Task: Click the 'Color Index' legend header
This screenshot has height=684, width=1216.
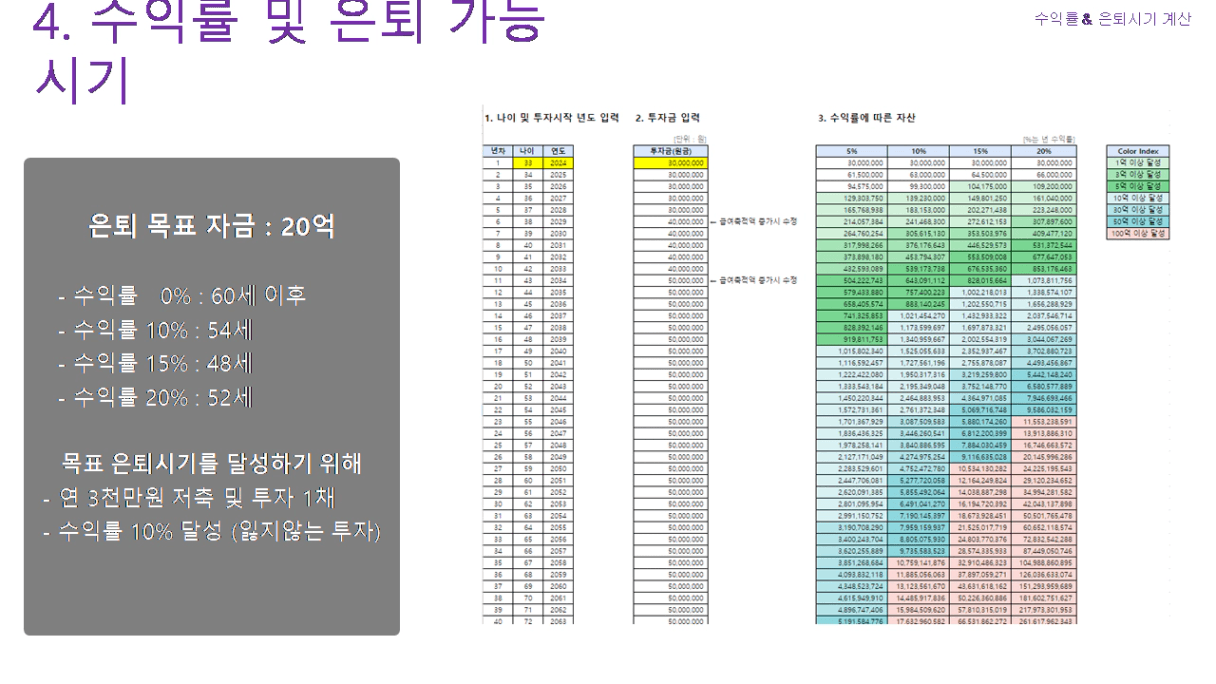Action: [x=1140, y=151]
